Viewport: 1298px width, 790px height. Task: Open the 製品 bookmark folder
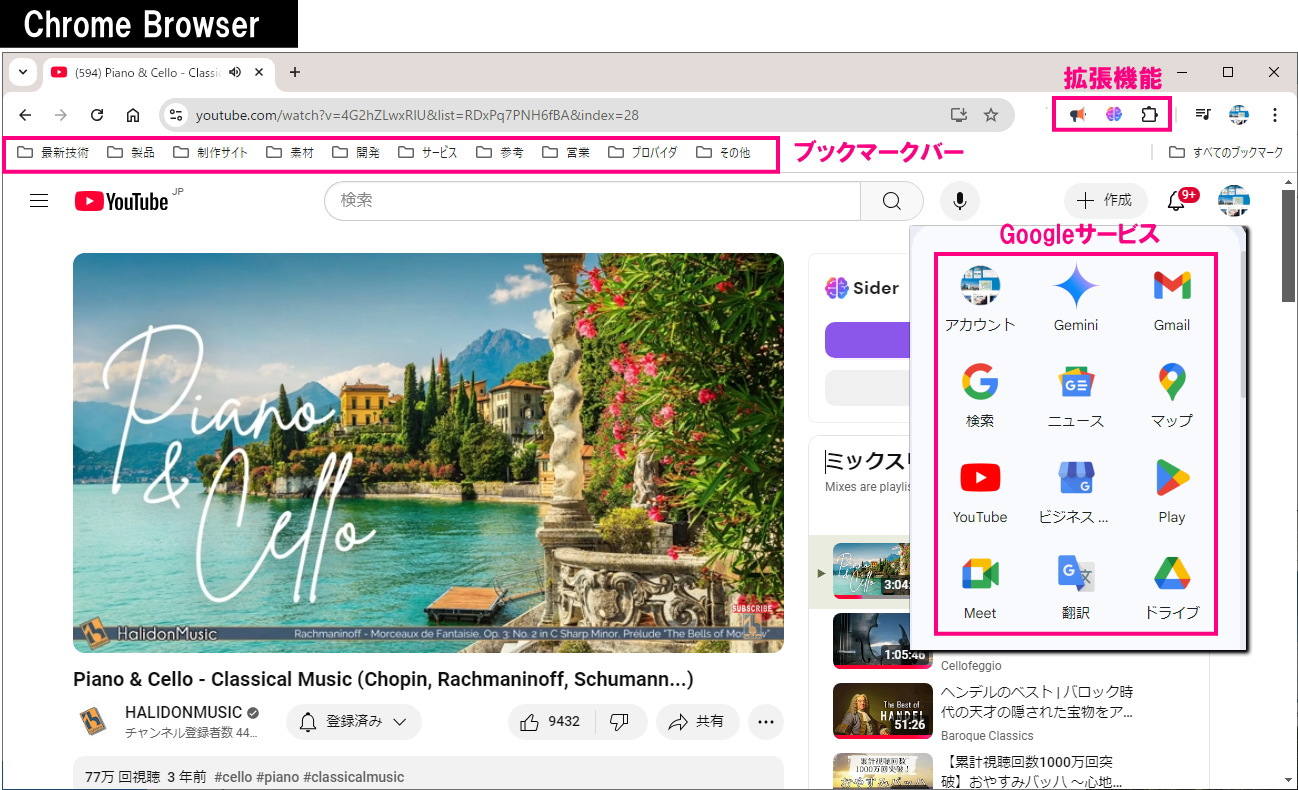(131, 153)
